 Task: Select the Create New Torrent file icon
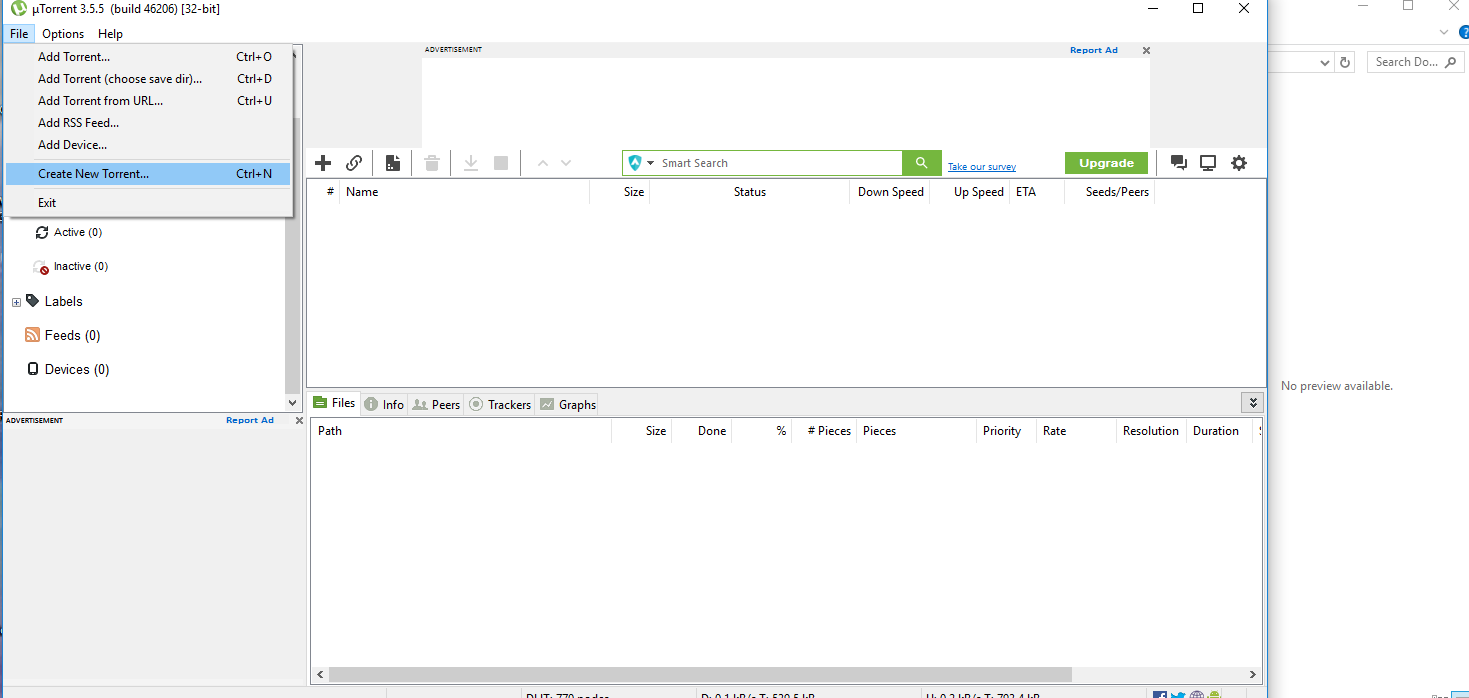392,162
